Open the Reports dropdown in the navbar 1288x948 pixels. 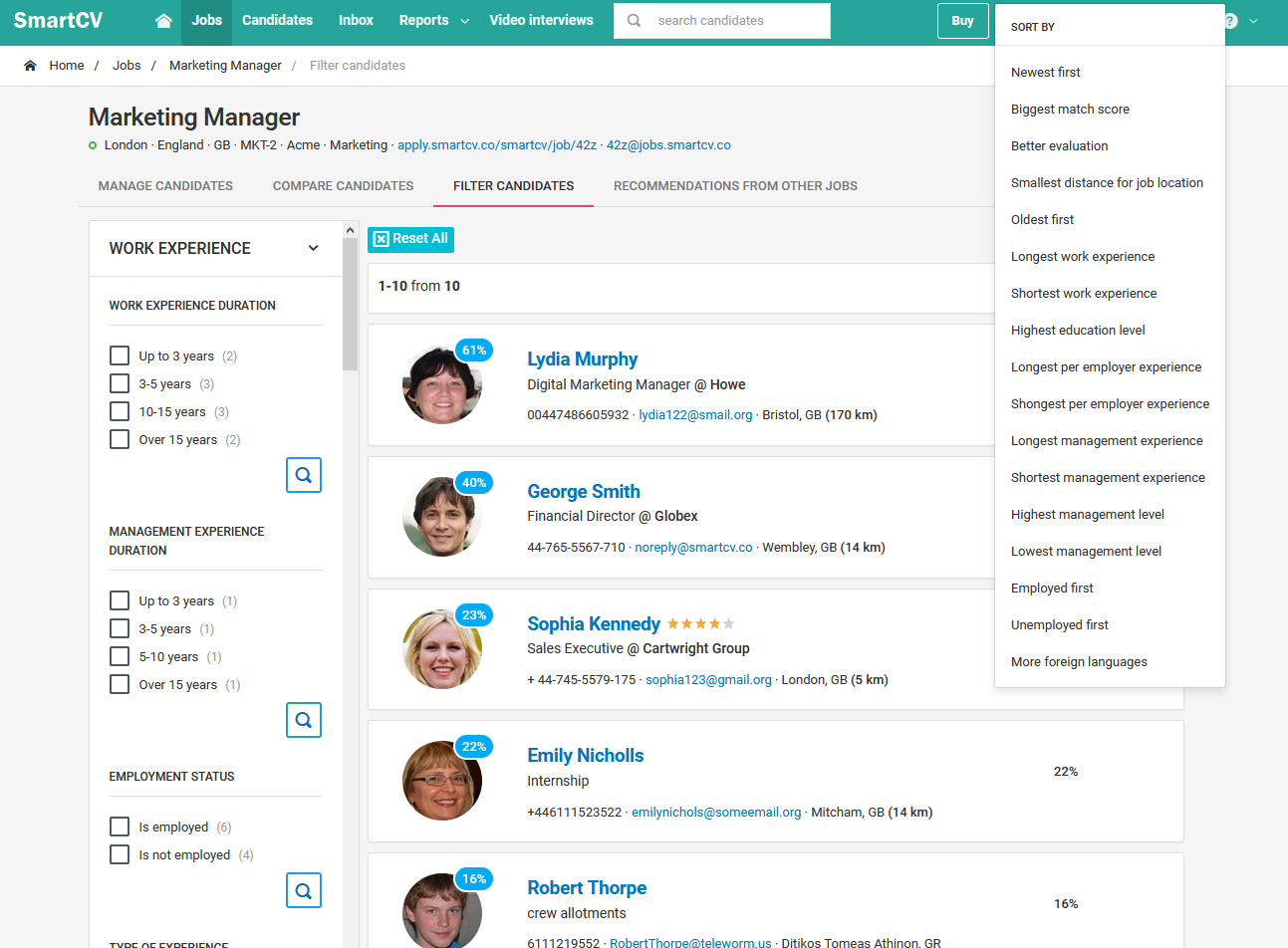point(433,21)
